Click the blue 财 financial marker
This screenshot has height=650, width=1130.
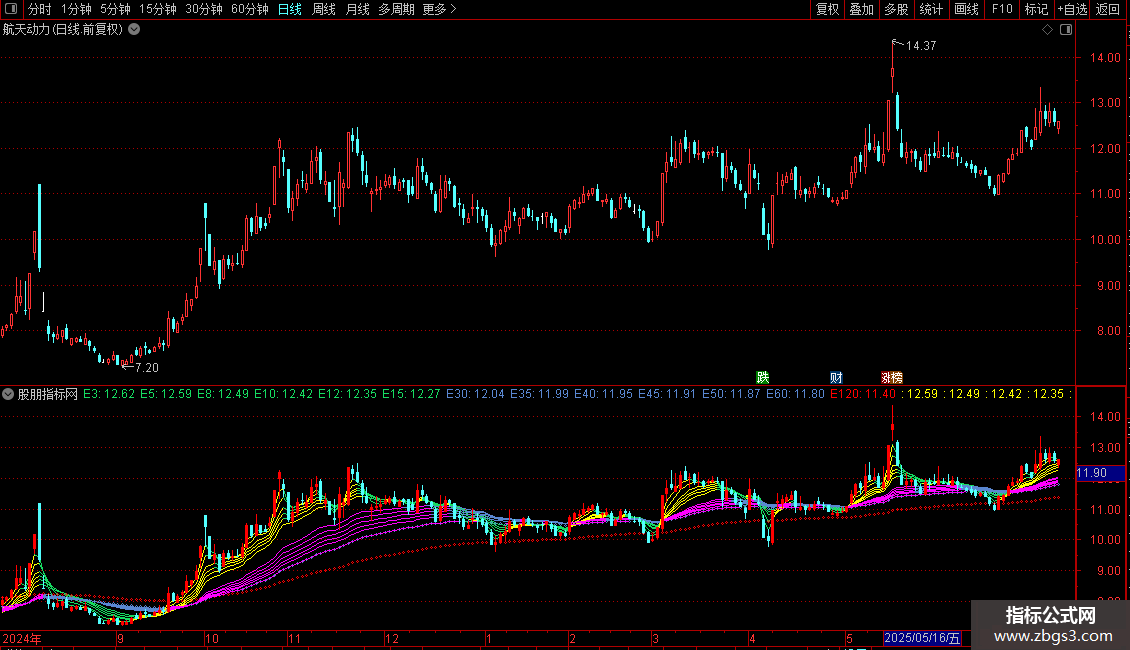click(x=836, y=377)
